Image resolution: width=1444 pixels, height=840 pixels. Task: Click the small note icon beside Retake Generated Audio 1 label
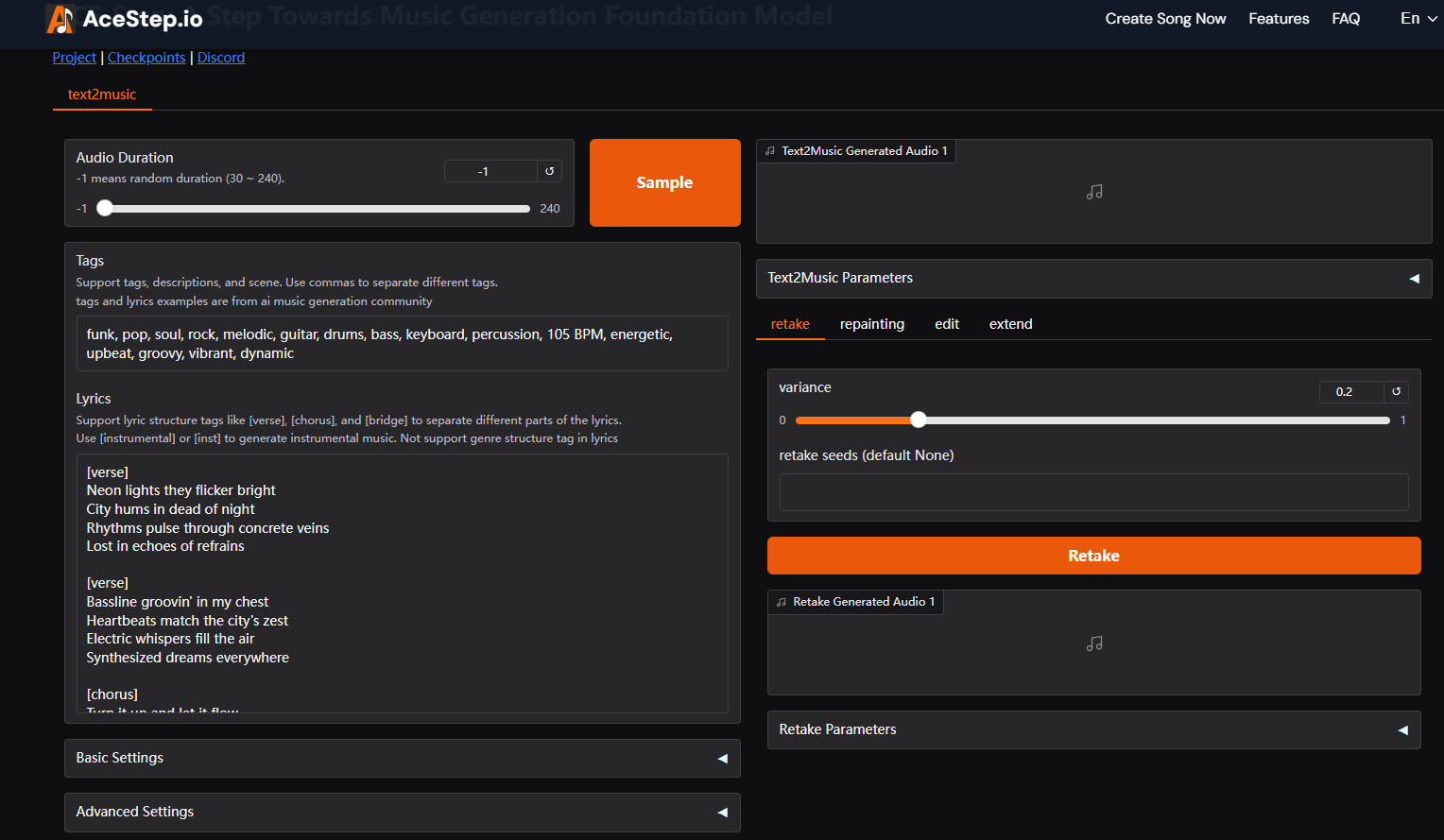tap(782, 602)
